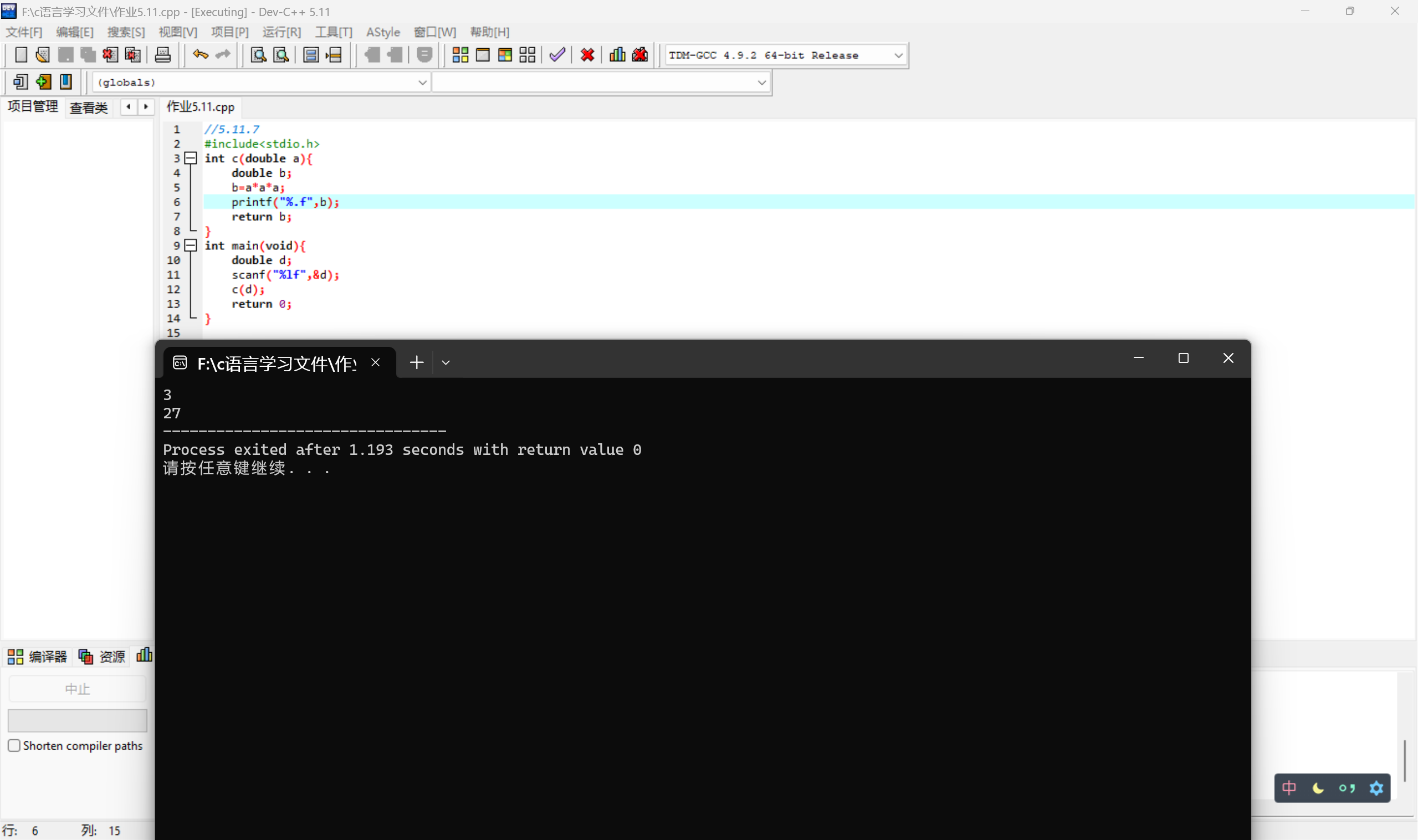Open the TDM-GCC compiler selection dropdown
The image size is (1418, 840).
click(898, 55)
